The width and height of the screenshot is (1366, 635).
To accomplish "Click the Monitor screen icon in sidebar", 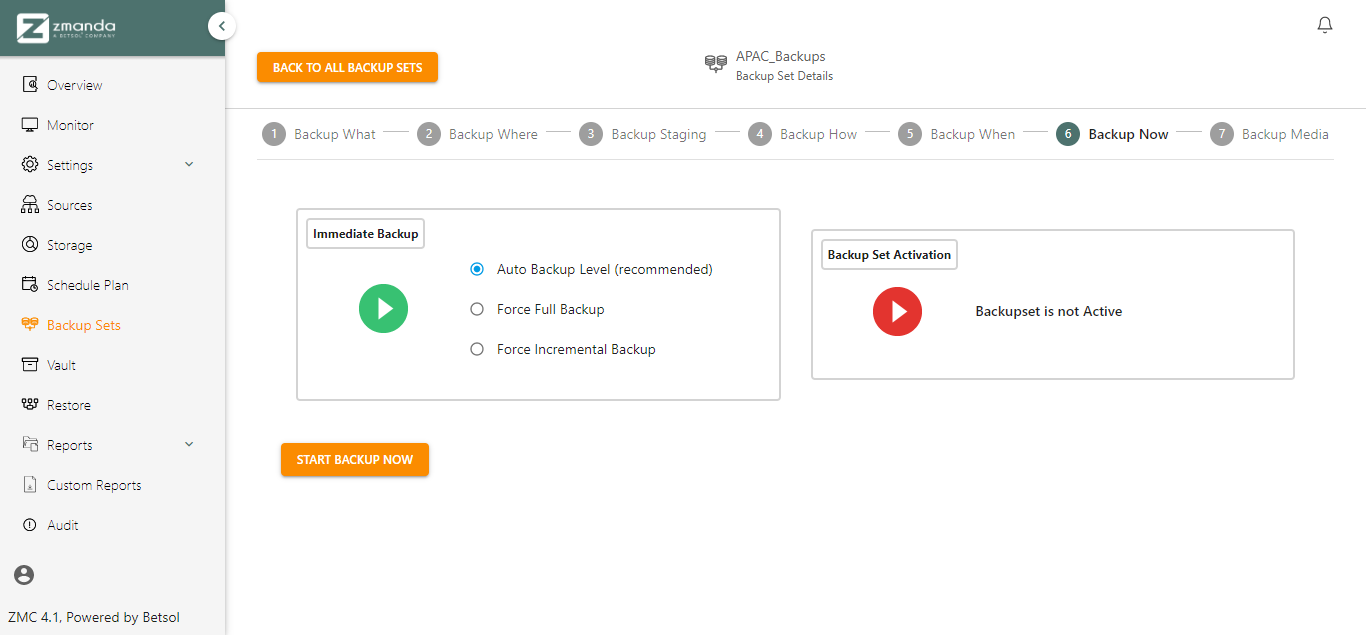I will coord(30,125).
